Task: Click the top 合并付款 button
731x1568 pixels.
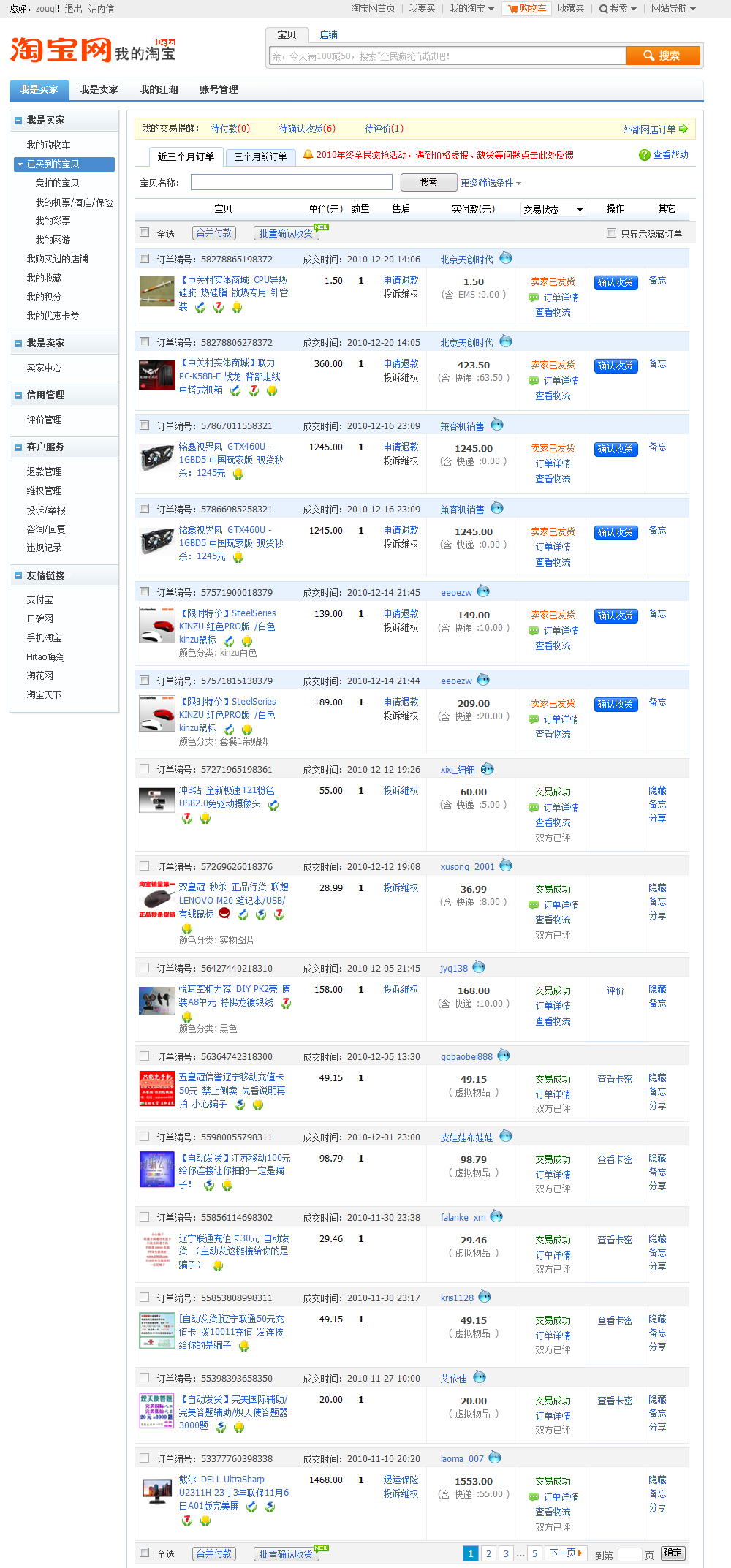Action: tap(213, 232)
